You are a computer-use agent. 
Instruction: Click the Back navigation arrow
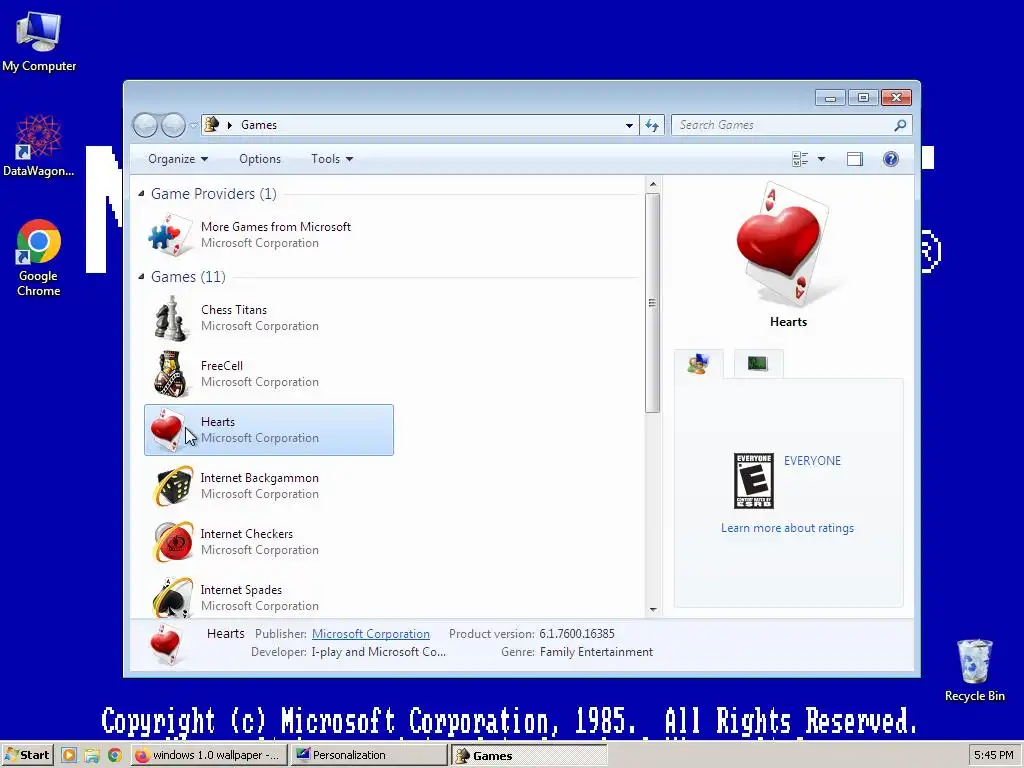(145, 125)
